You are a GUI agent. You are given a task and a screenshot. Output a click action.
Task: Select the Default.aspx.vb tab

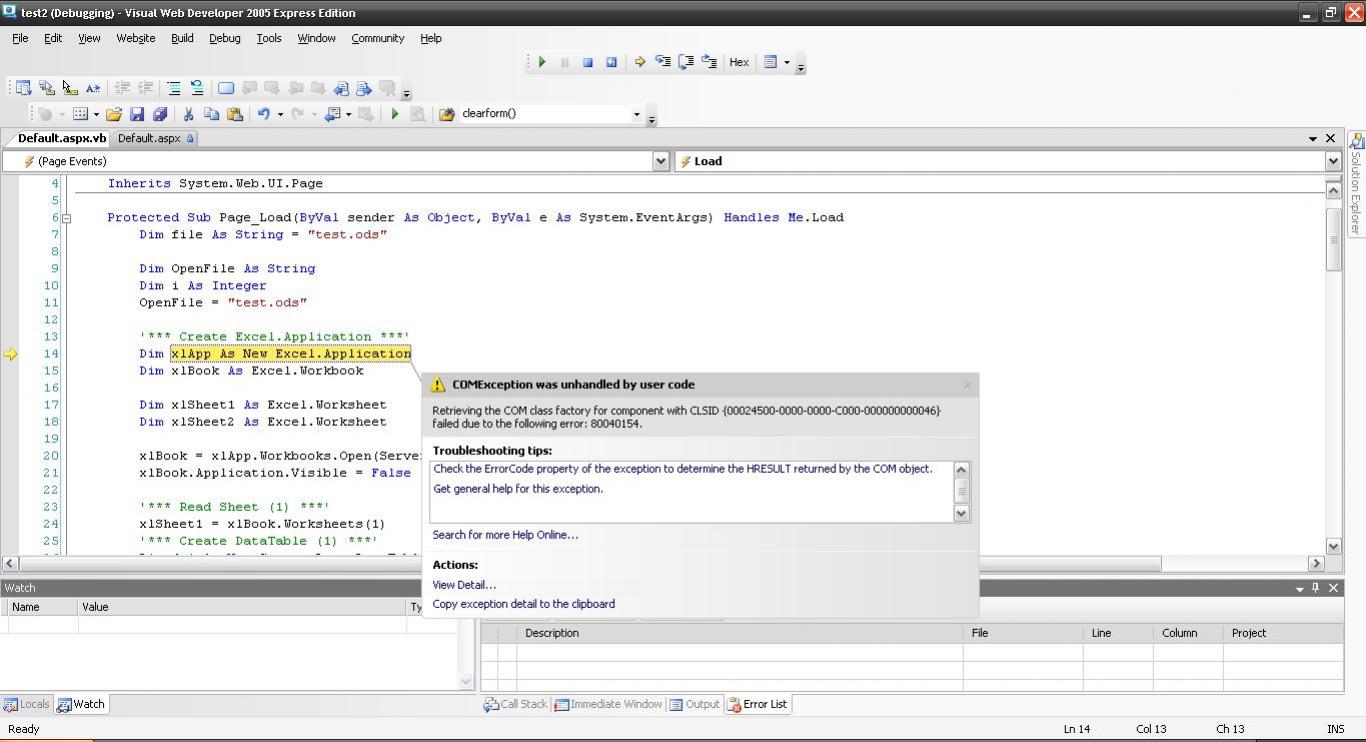pos(61,138)
